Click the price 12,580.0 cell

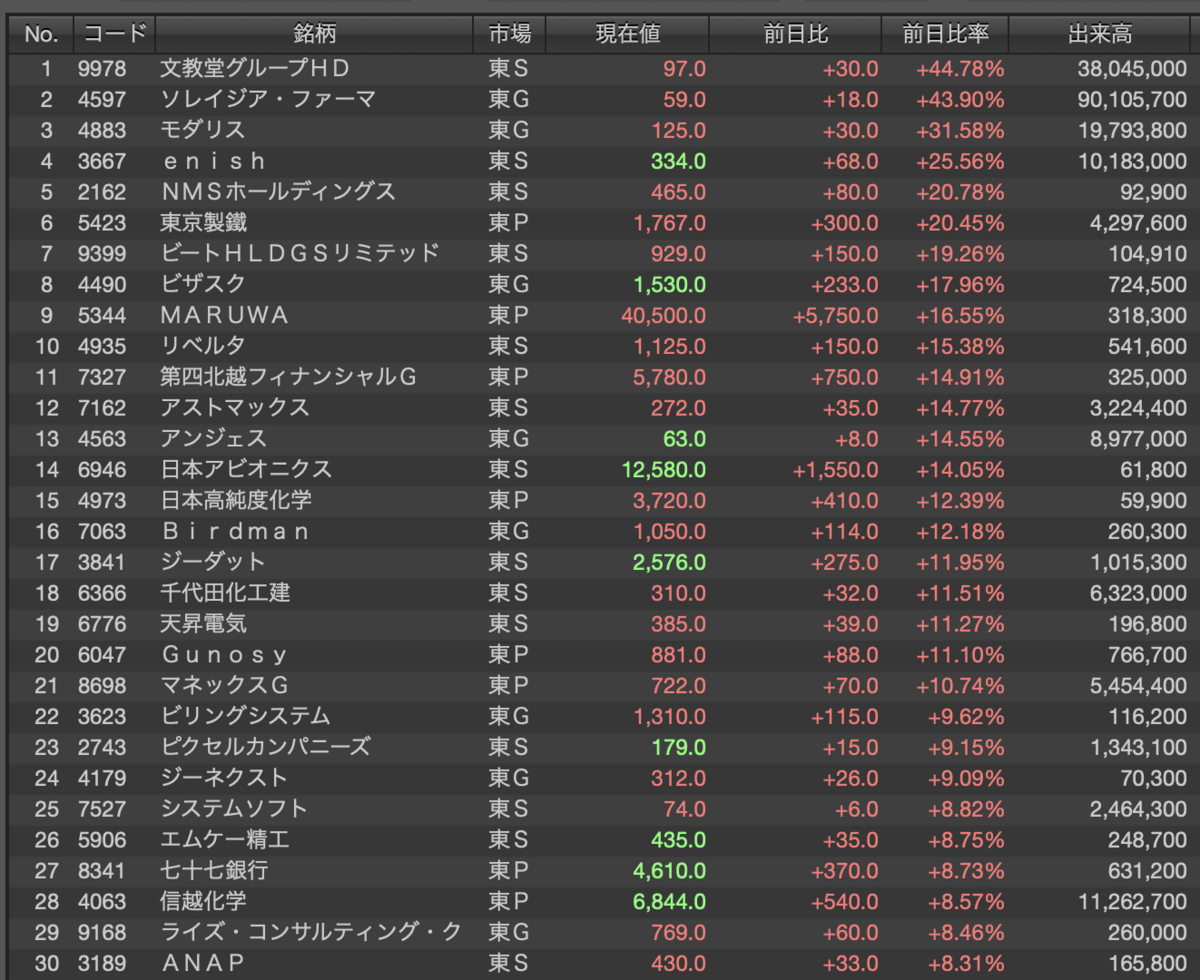click(x=663, y=469)
